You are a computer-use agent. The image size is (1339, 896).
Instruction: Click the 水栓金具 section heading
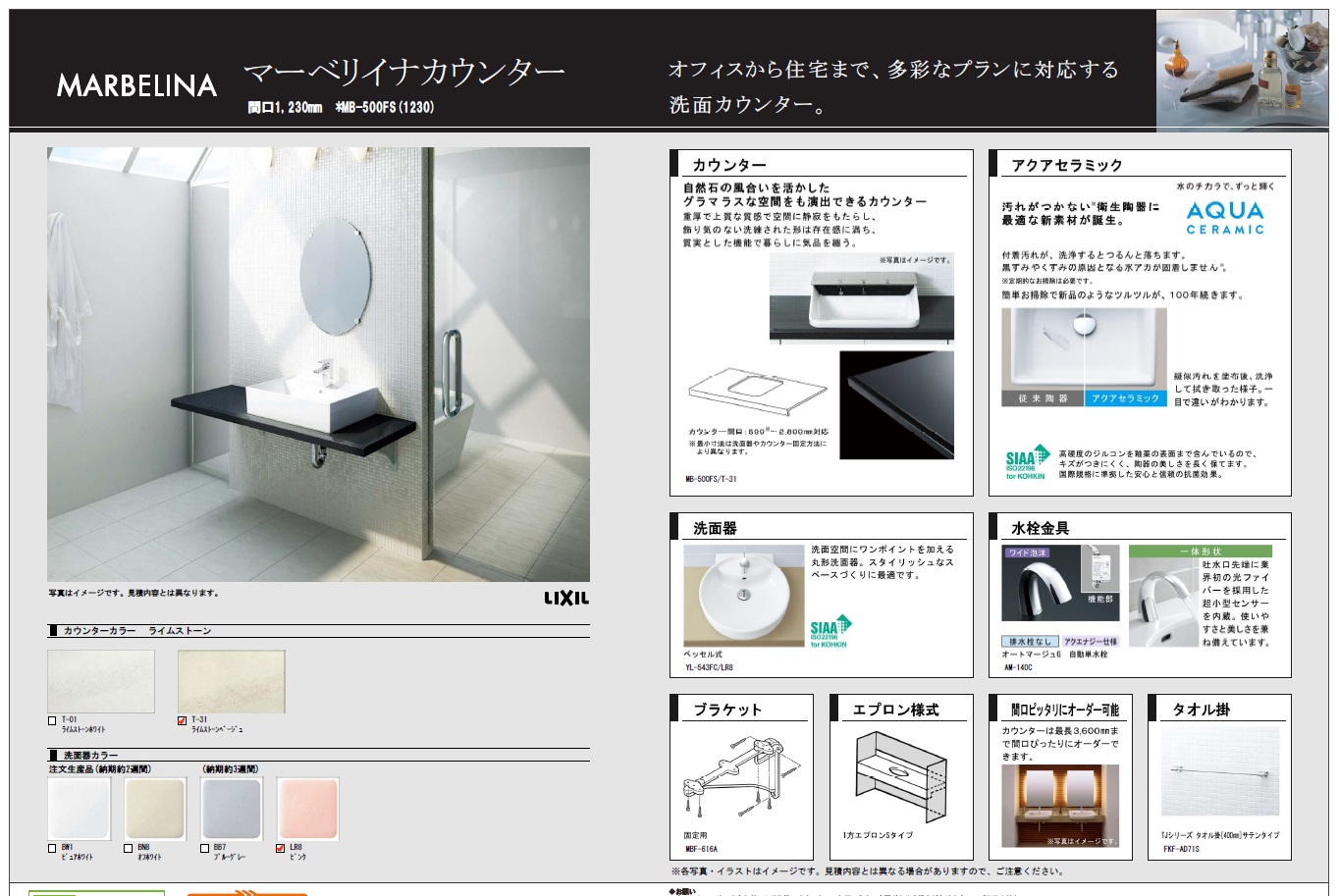(1040, 528)
